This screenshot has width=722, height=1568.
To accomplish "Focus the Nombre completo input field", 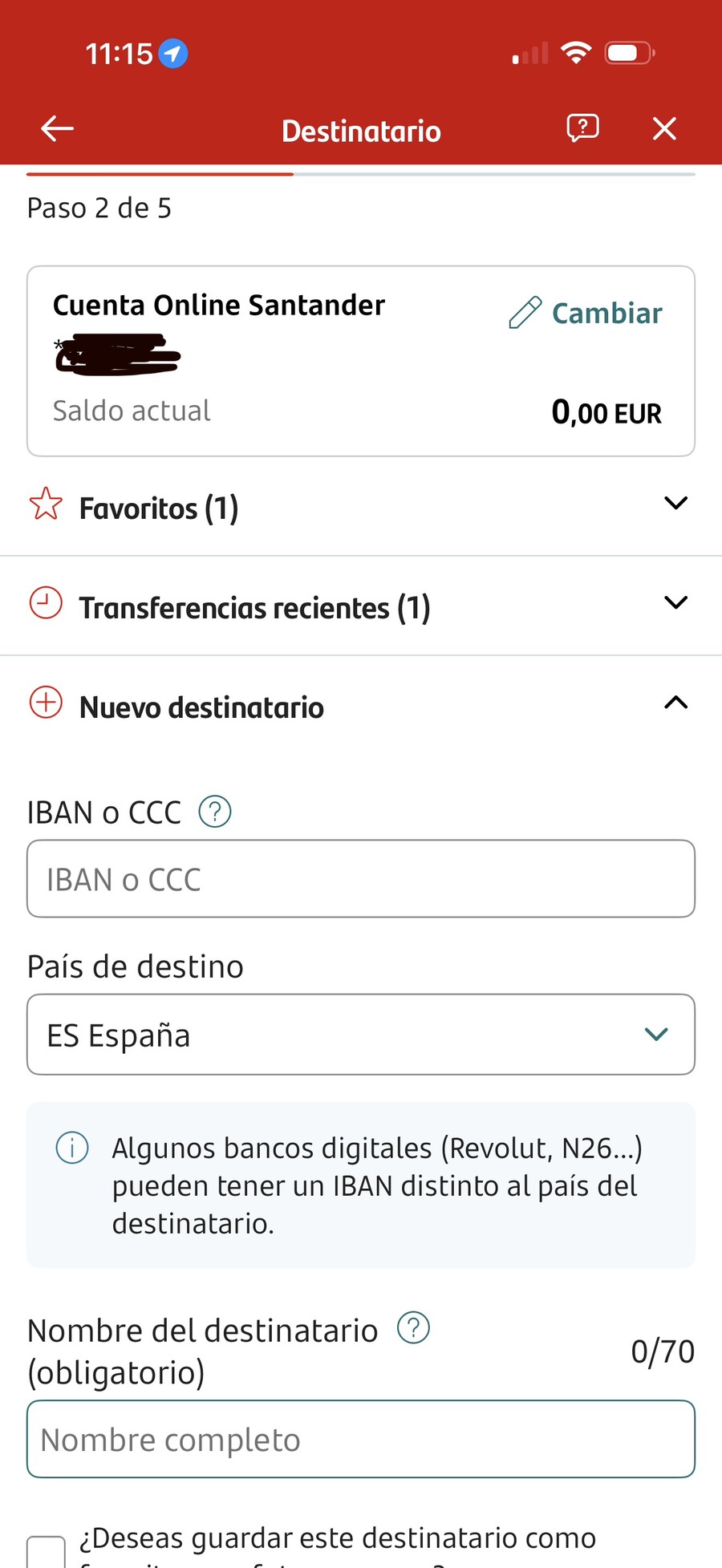I will coord(361,1440).
